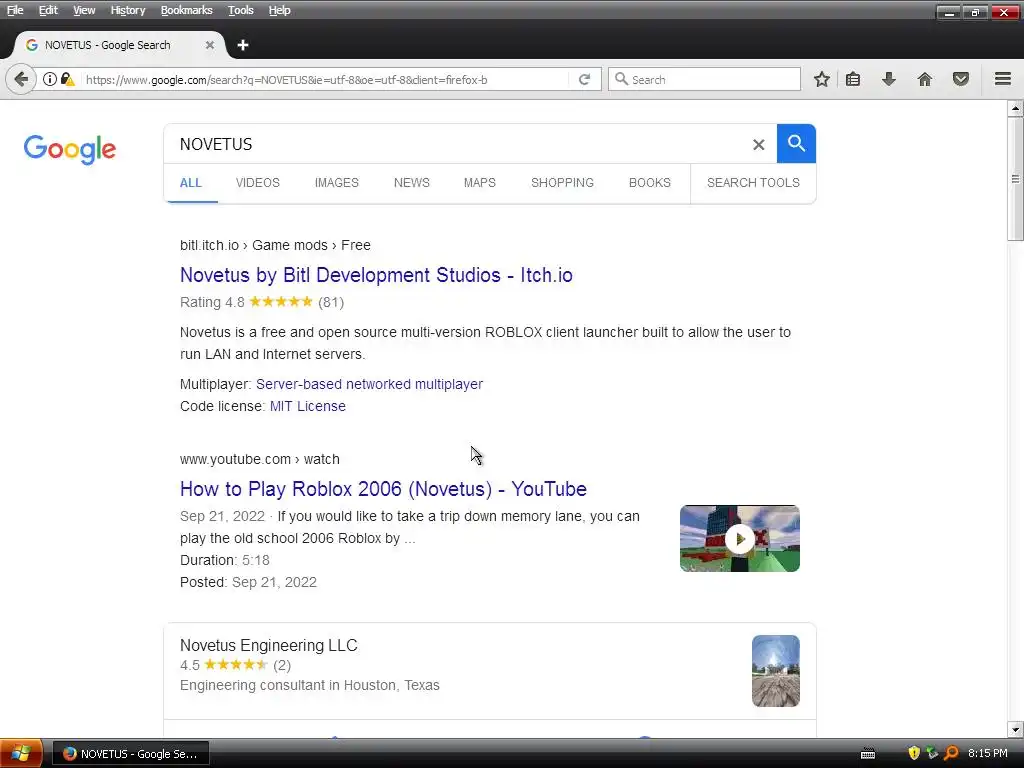The image size is (1024, 768).
Task: Click the www.youtube.com › watch breadcrumb
Action: 259,459
